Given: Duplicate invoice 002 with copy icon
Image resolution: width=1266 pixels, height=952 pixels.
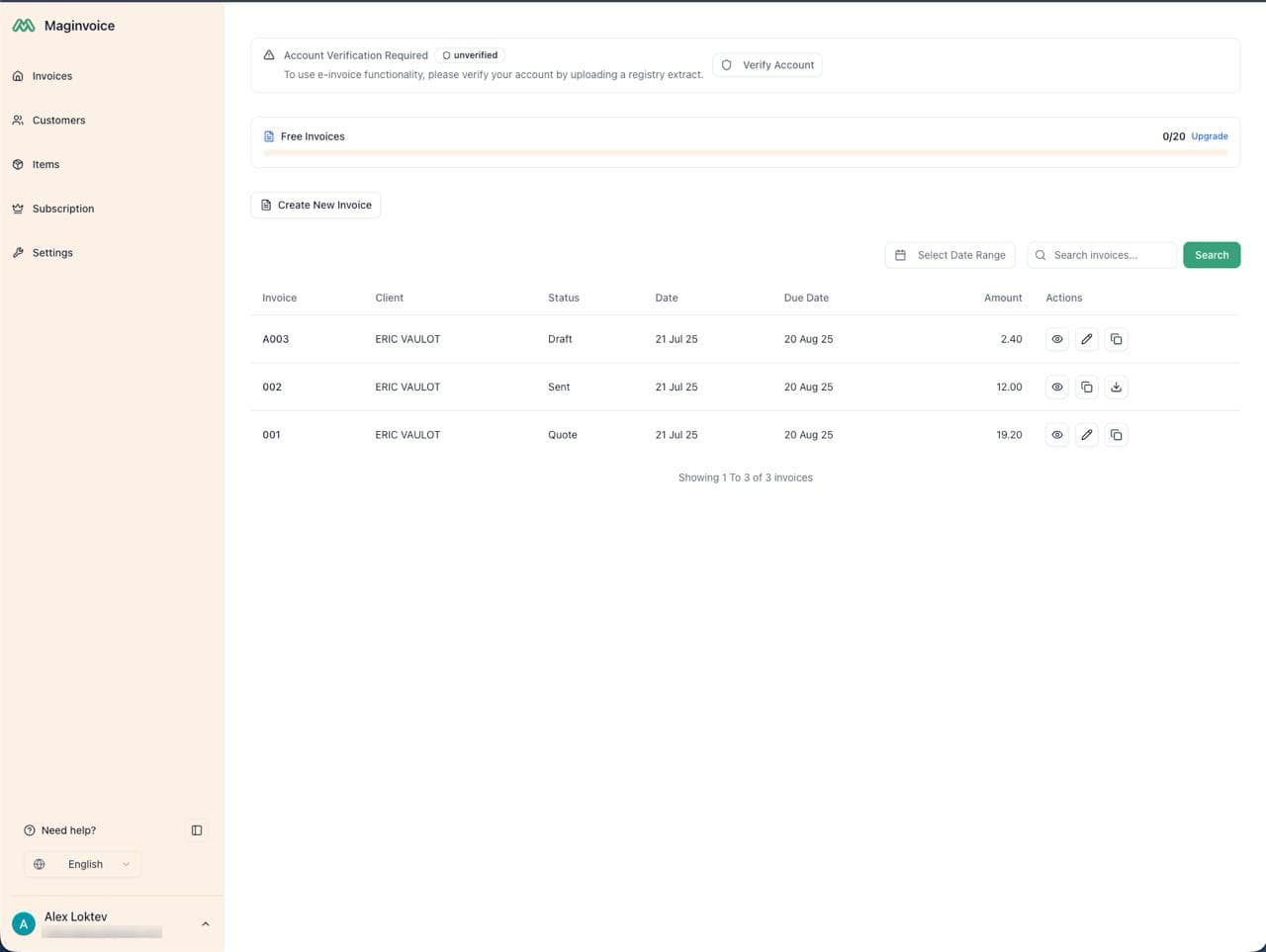Looking at the screenshot, I should [x=1087, y=387].
